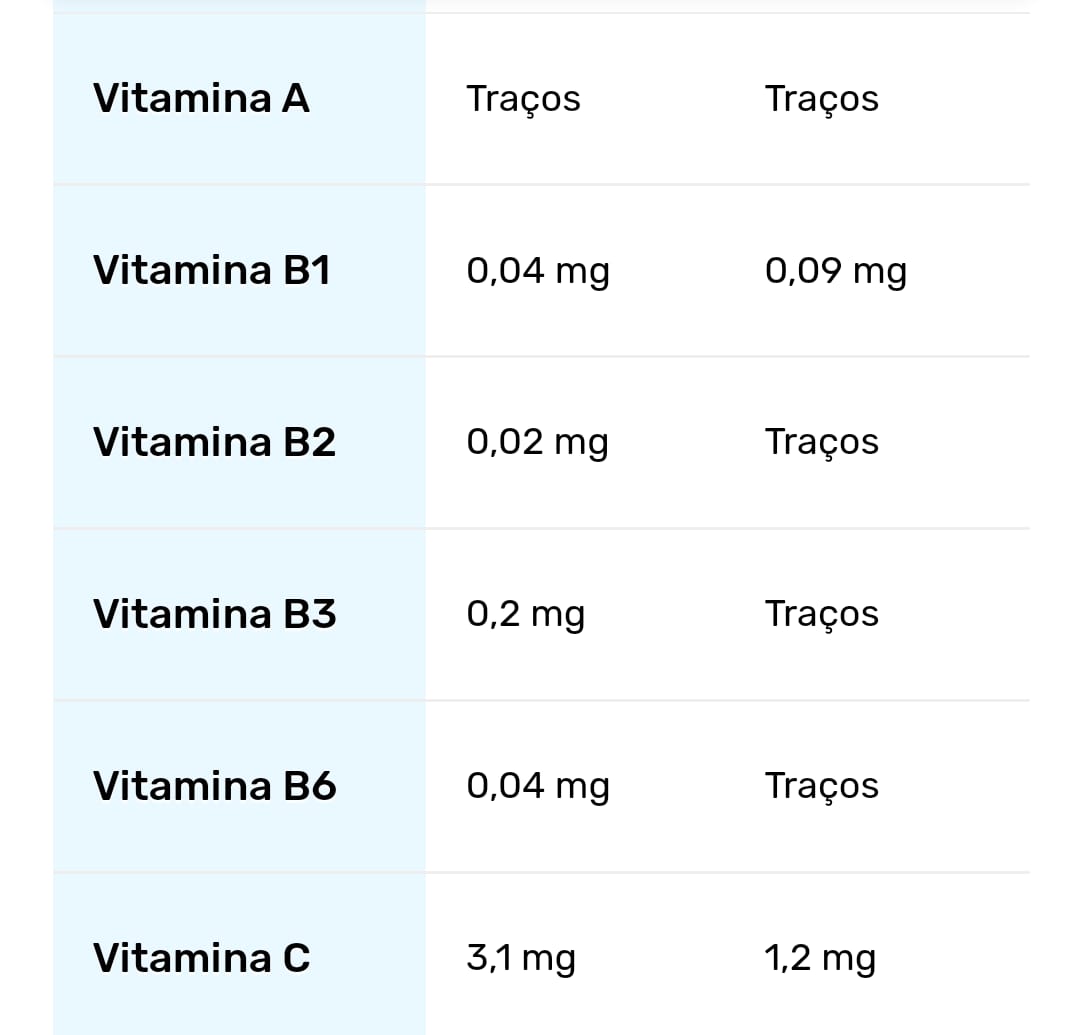Click the Traços value in Vitamina B3 row
Viewport: 1080px width, 1035px height.
click(x=821, y=614)
